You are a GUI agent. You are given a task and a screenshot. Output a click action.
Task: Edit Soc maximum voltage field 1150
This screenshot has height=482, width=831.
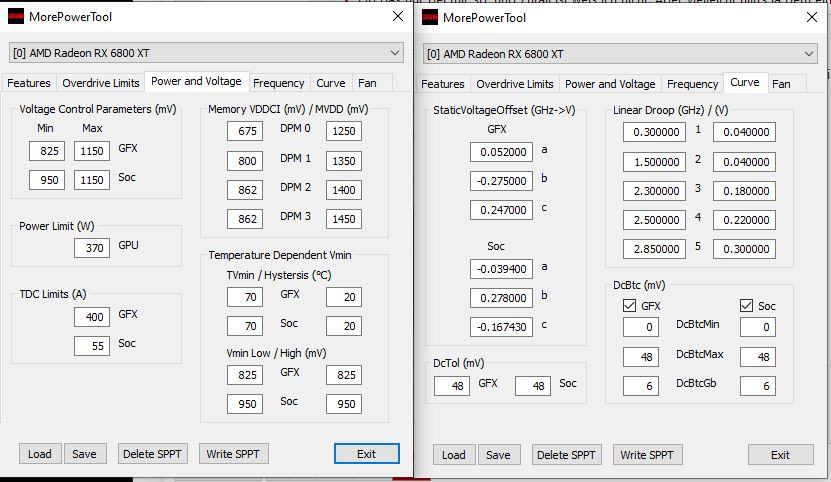pos(92,180)
